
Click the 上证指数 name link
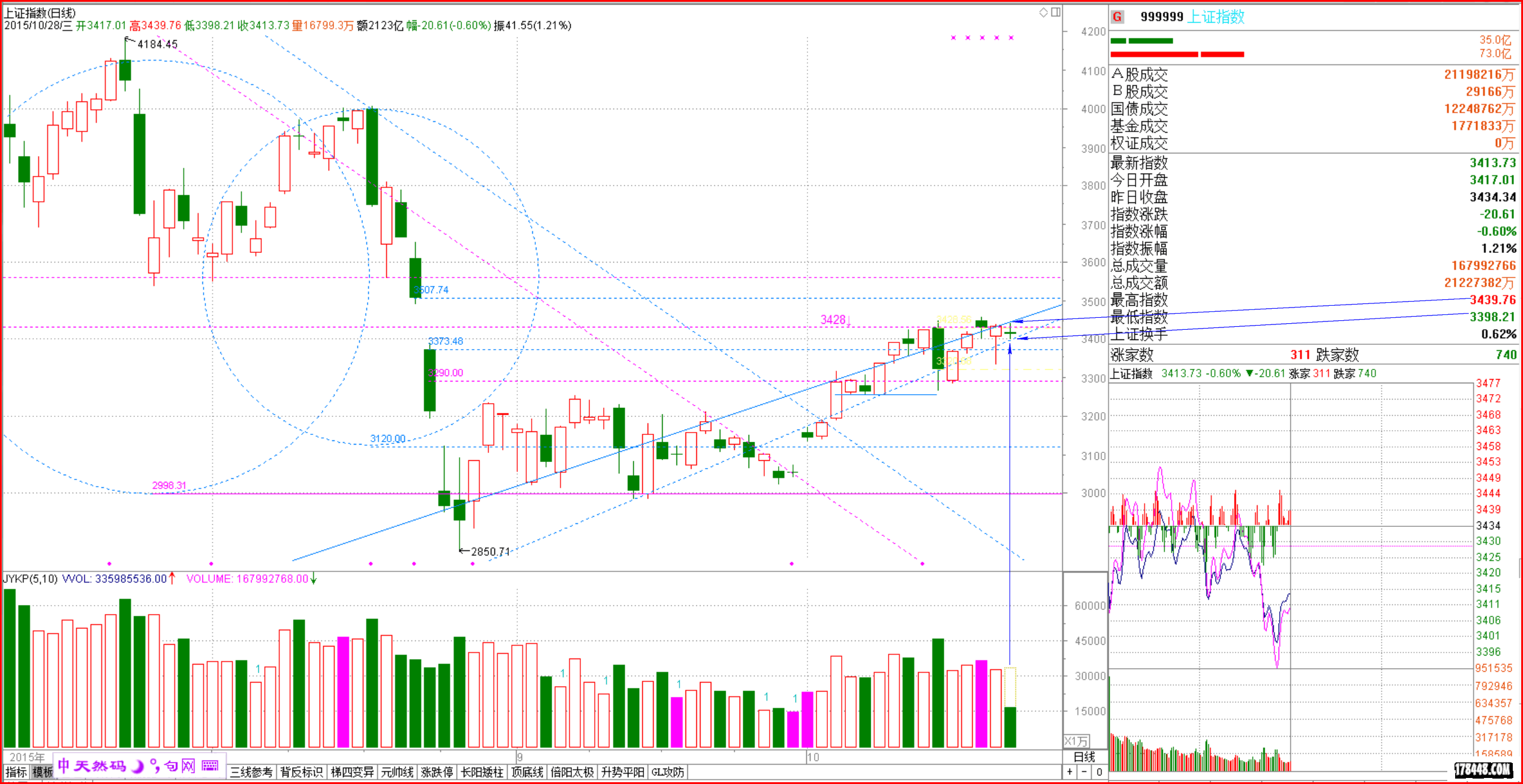(x=1217, y=17)
